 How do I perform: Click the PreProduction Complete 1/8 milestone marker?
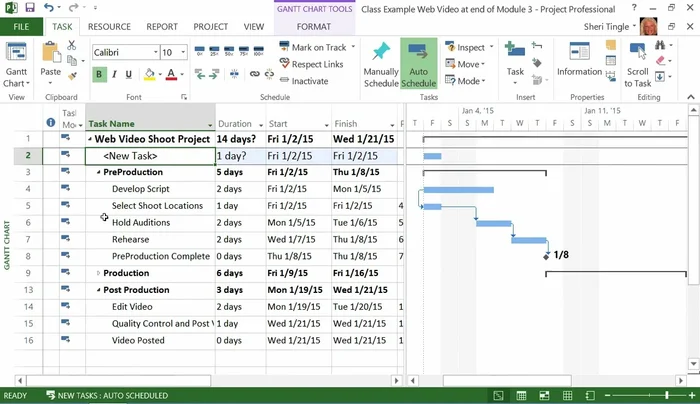click(x=546, y=256)
